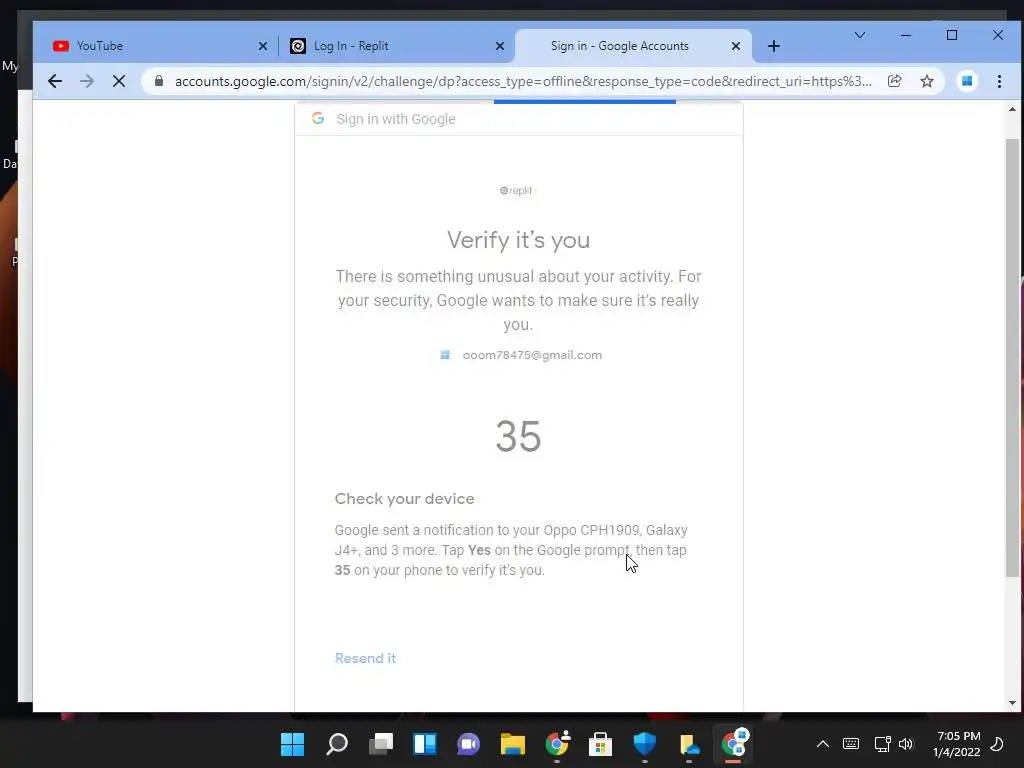Click the Resend it link
The height and width of the screenshot is (768, 1024).
[365, 658]
